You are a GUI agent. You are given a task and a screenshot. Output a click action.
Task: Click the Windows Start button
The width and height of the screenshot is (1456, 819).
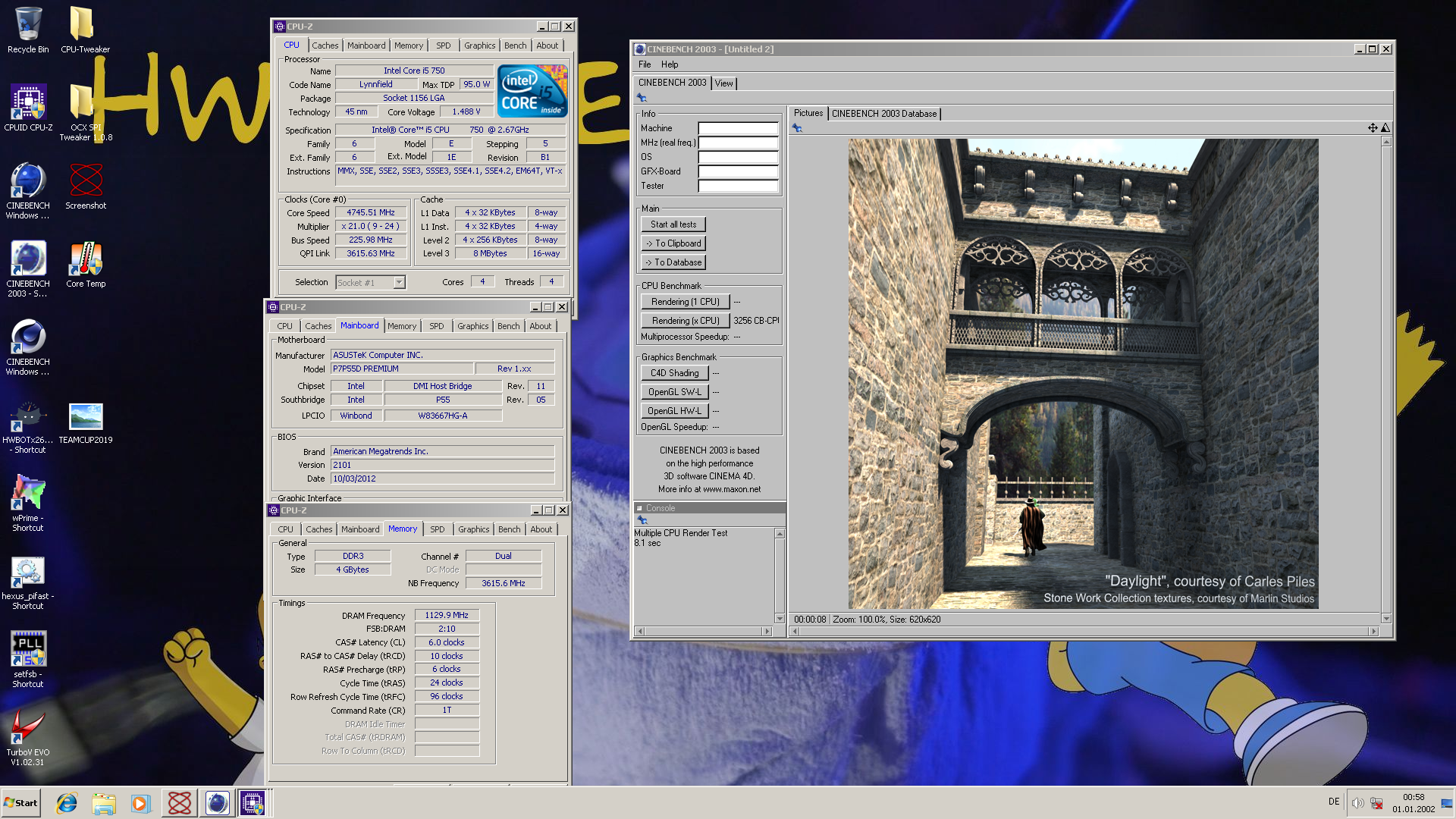point(20,803)
